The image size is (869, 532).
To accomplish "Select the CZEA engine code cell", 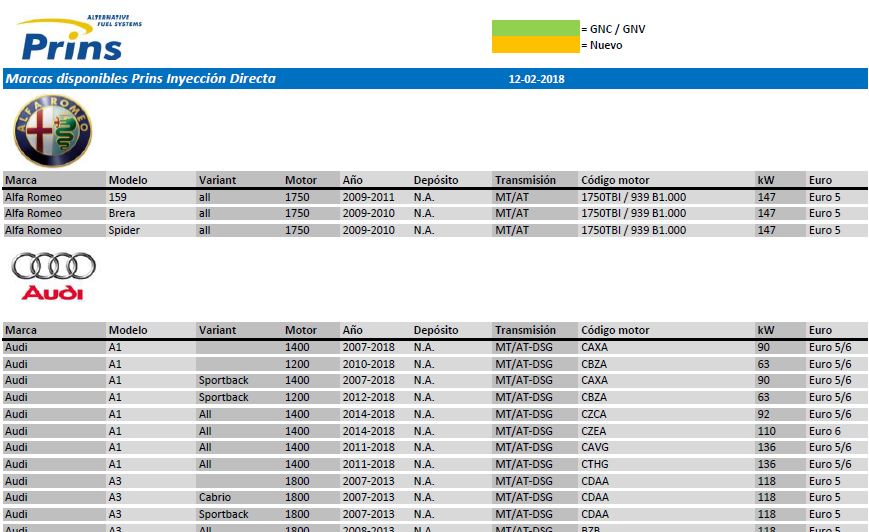I will pos(595,431).
